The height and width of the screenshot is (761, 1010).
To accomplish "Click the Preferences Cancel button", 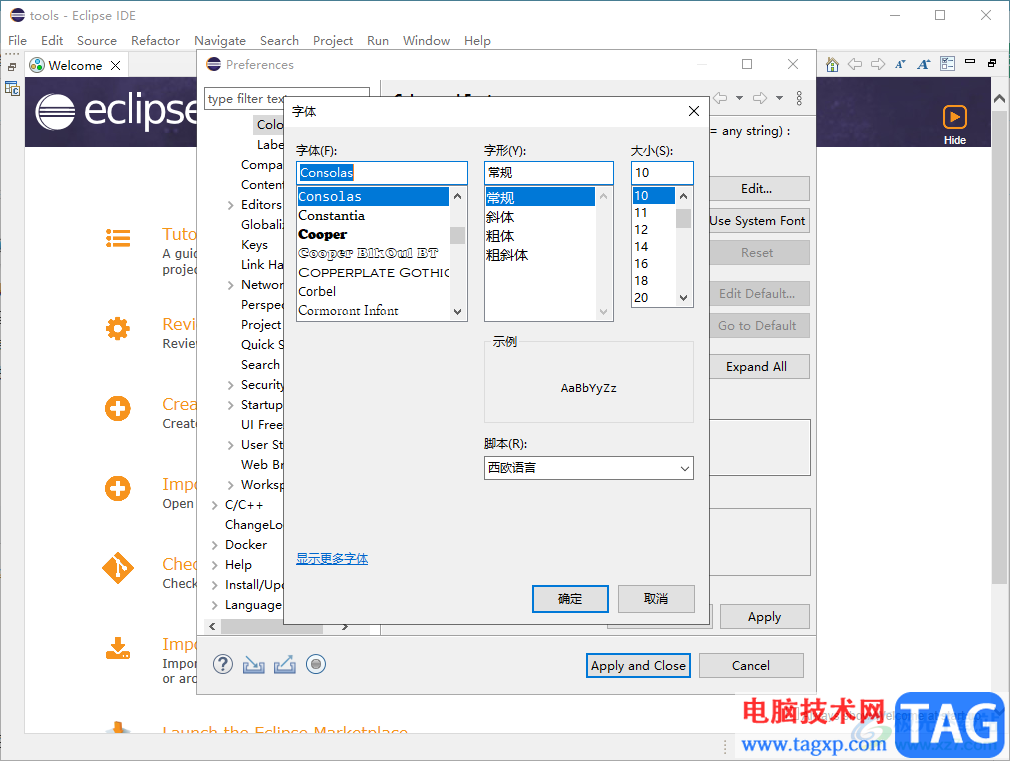I will 751,666.
